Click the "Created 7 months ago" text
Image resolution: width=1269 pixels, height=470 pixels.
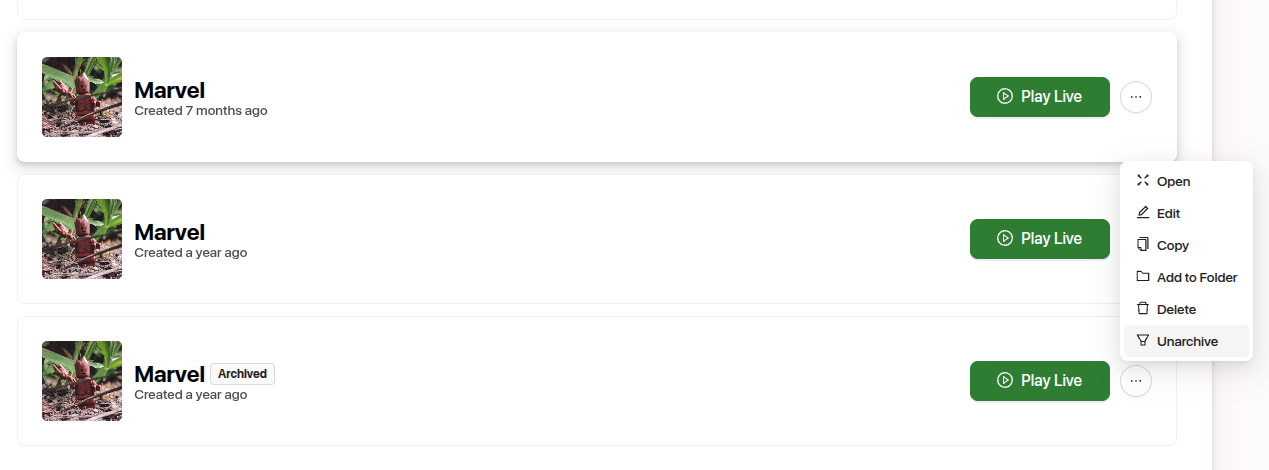[x=201, y=111]
